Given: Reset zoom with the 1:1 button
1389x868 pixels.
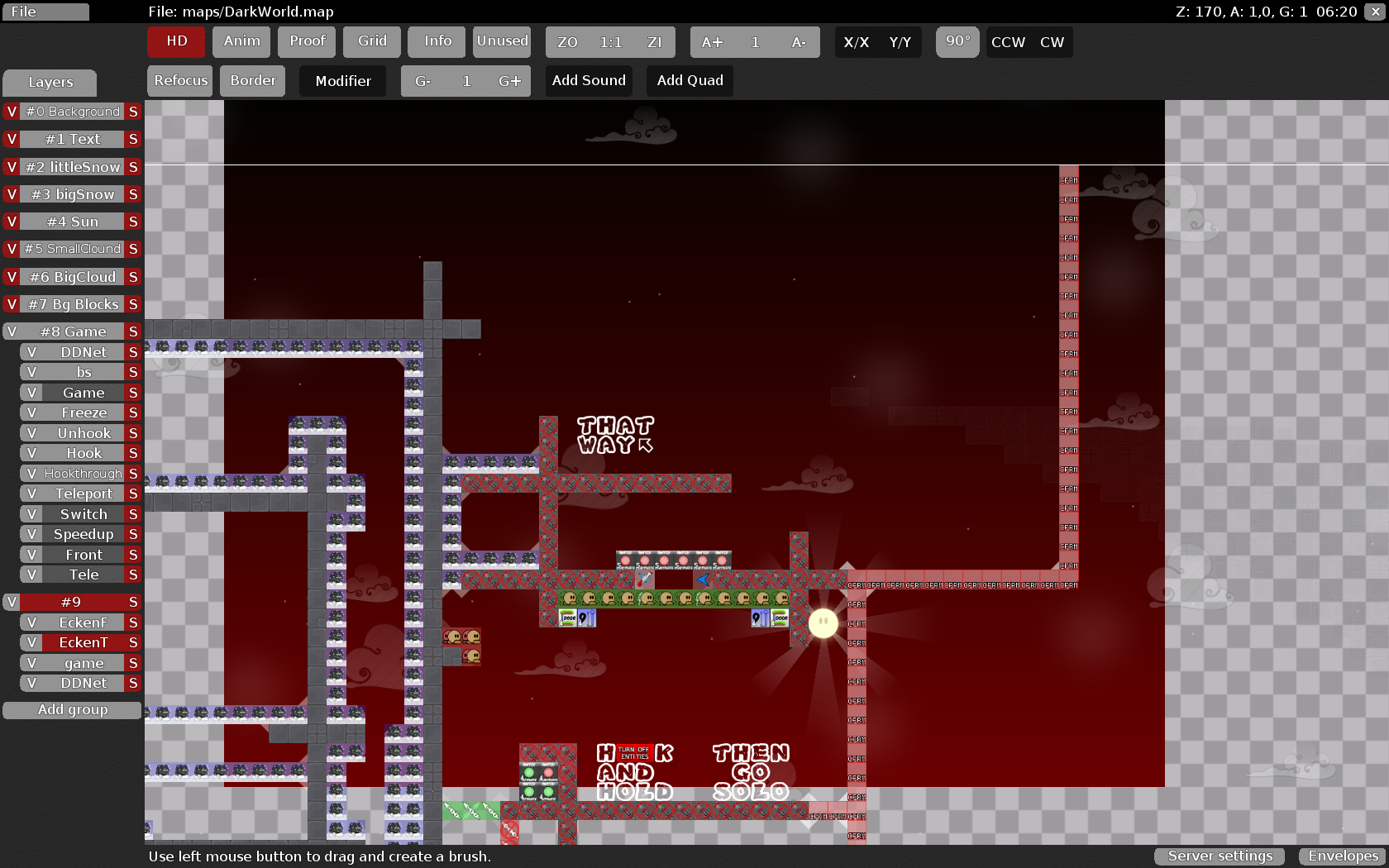Looking at the screenshot, I should (x=610, y=42).
